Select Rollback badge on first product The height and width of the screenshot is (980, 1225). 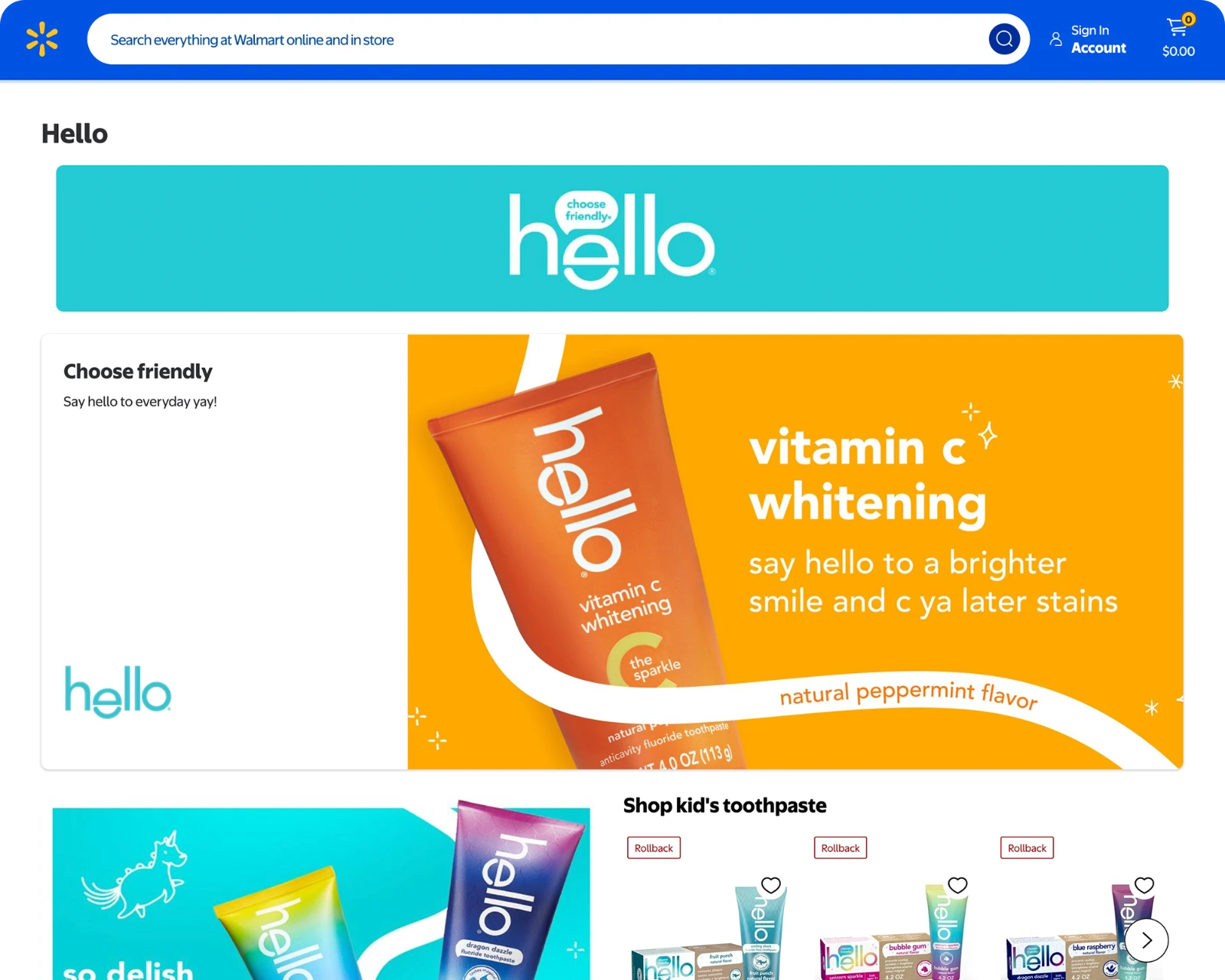tap(654, 848)
